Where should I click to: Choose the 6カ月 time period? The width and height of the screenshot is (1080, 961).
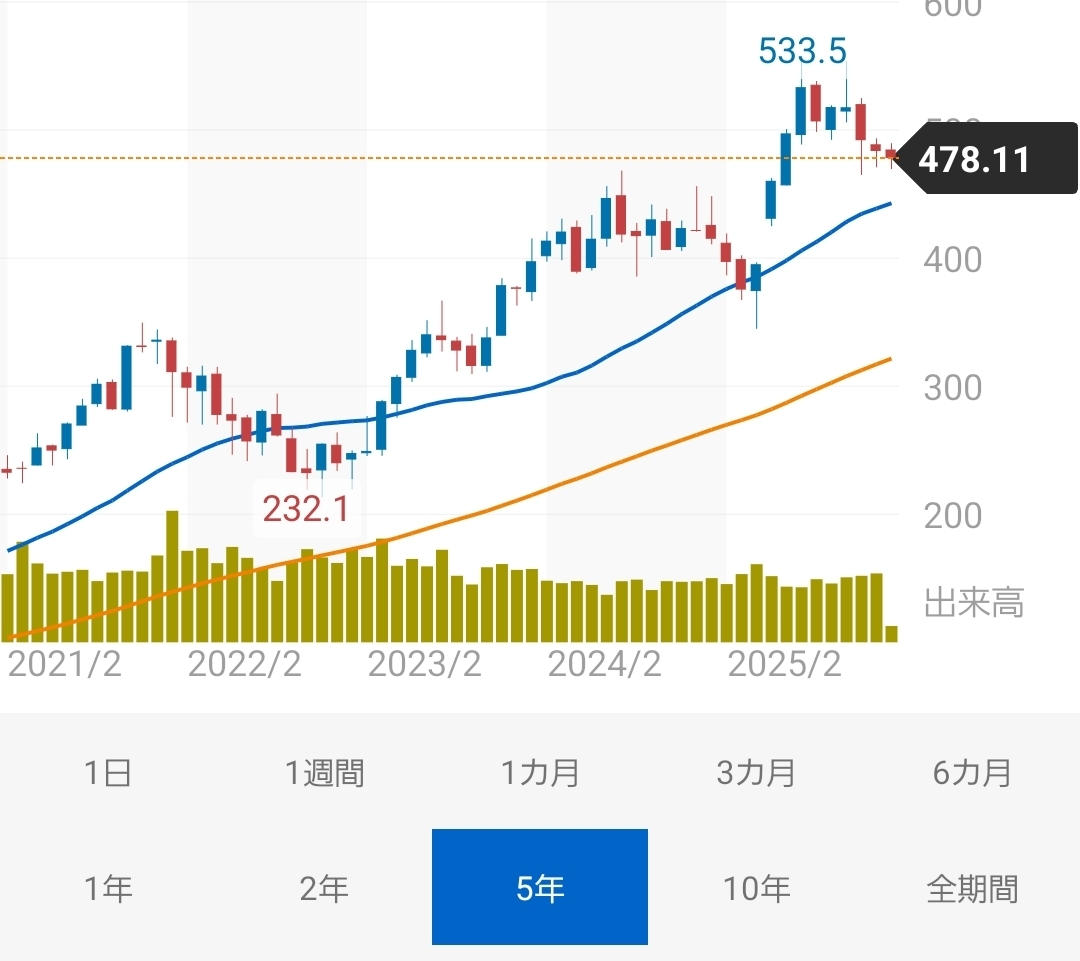click(x=972, y=773)
